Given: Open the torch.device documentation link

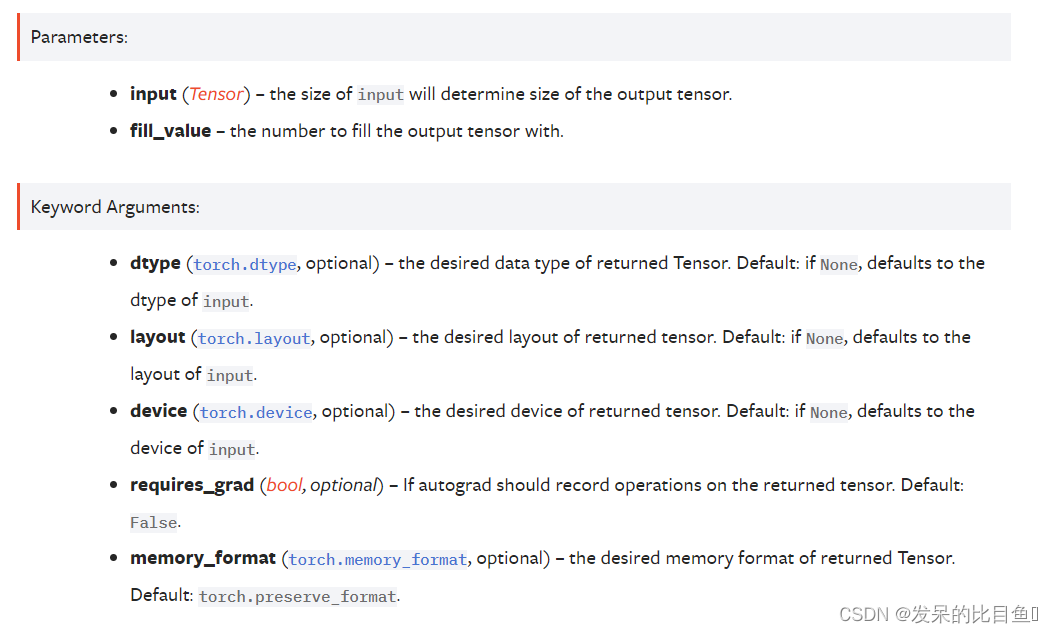Looking at the screenshot, I should (x=256, y=412).
